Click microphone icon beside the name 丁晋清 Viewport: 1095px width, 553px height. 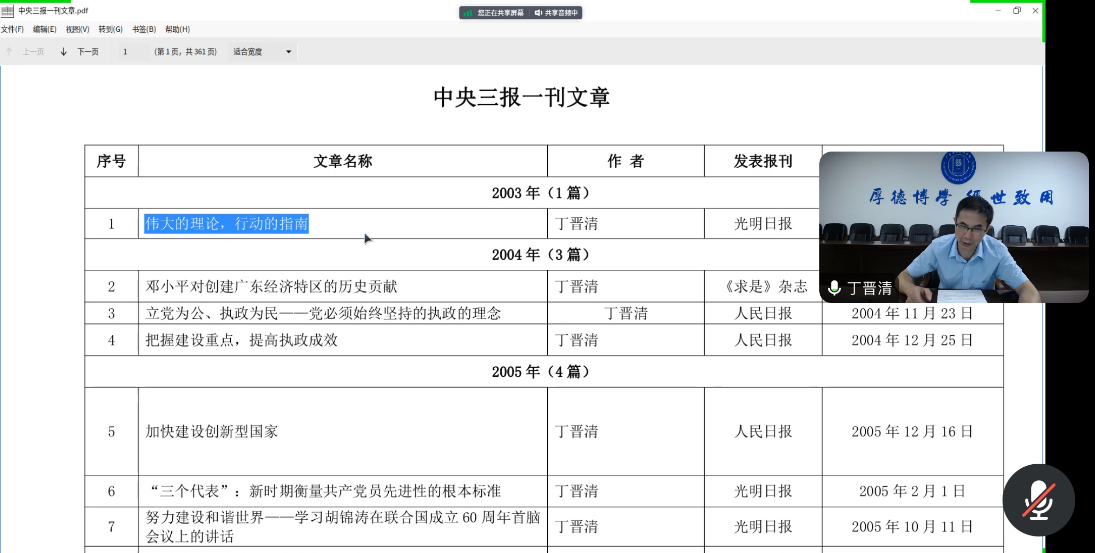[x=834, y=288]
